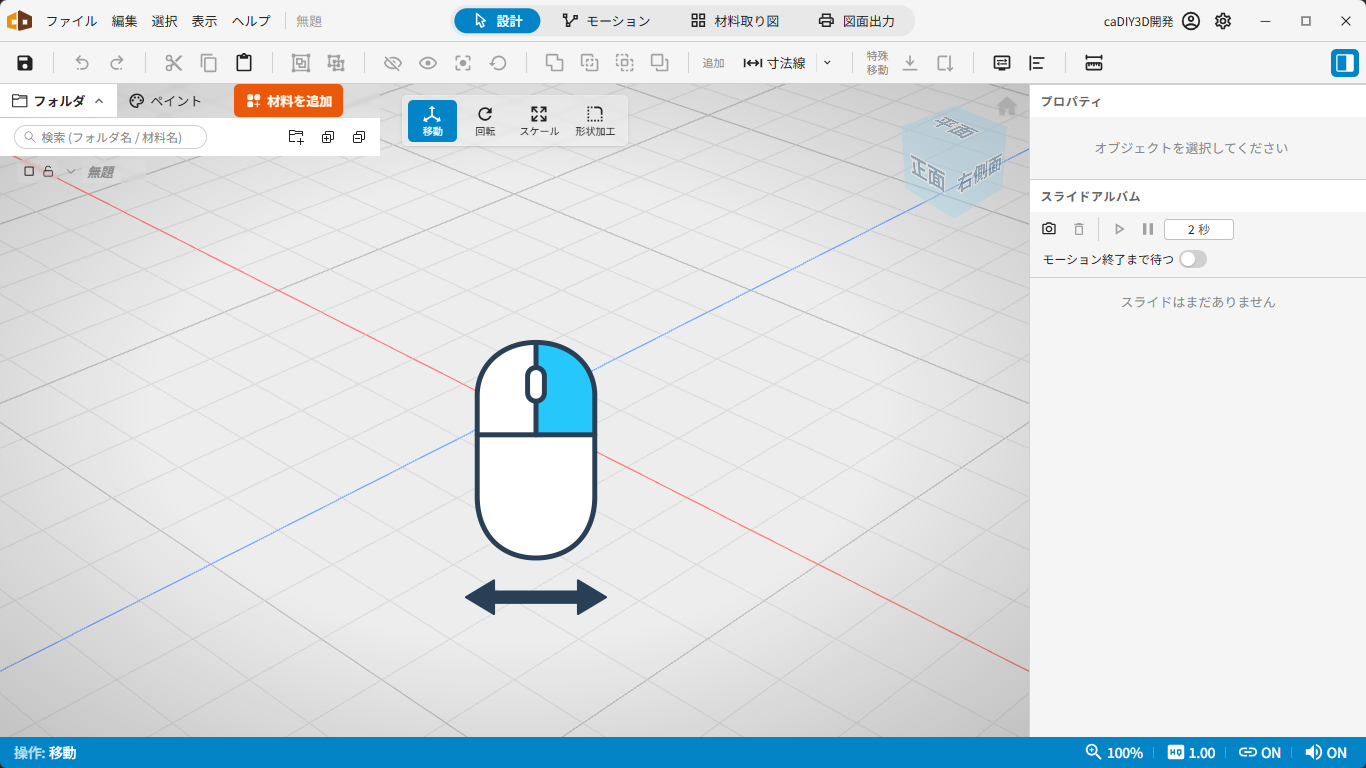This screenshot has height=768, width=1366.
Task: Click the 右側面 face of view cube
Action: point(980,175)
